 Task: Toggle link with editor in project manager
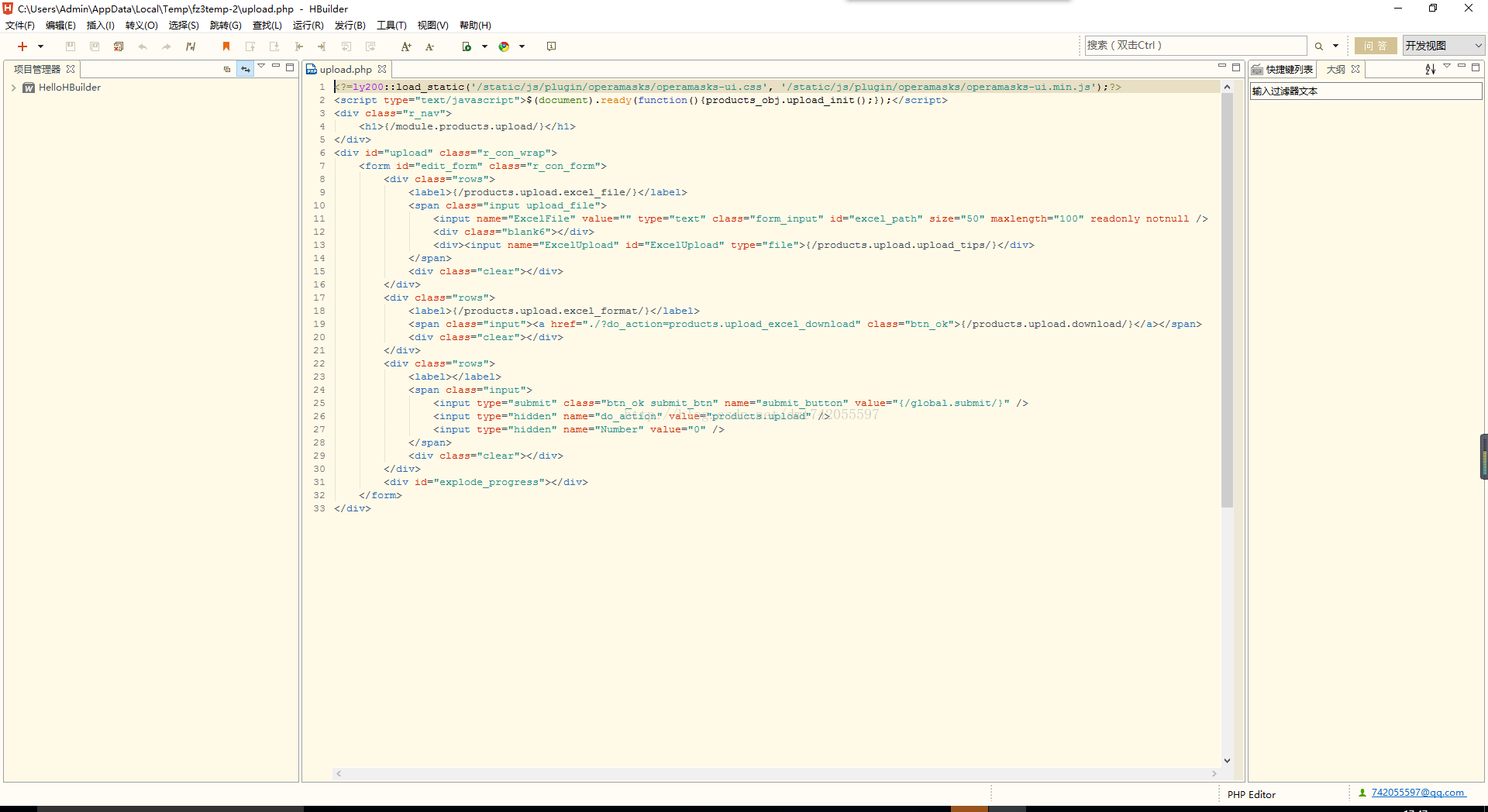(x=246, y=69)
